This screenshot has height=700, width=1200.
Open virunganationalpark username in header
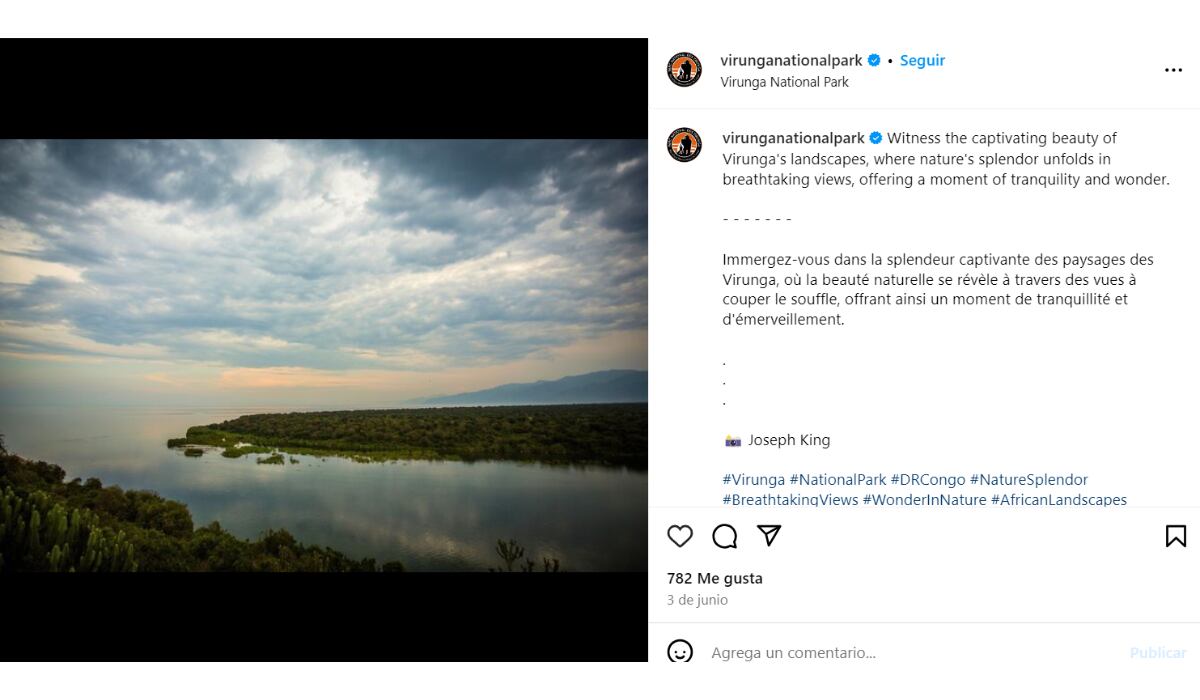tap(791, 60)
